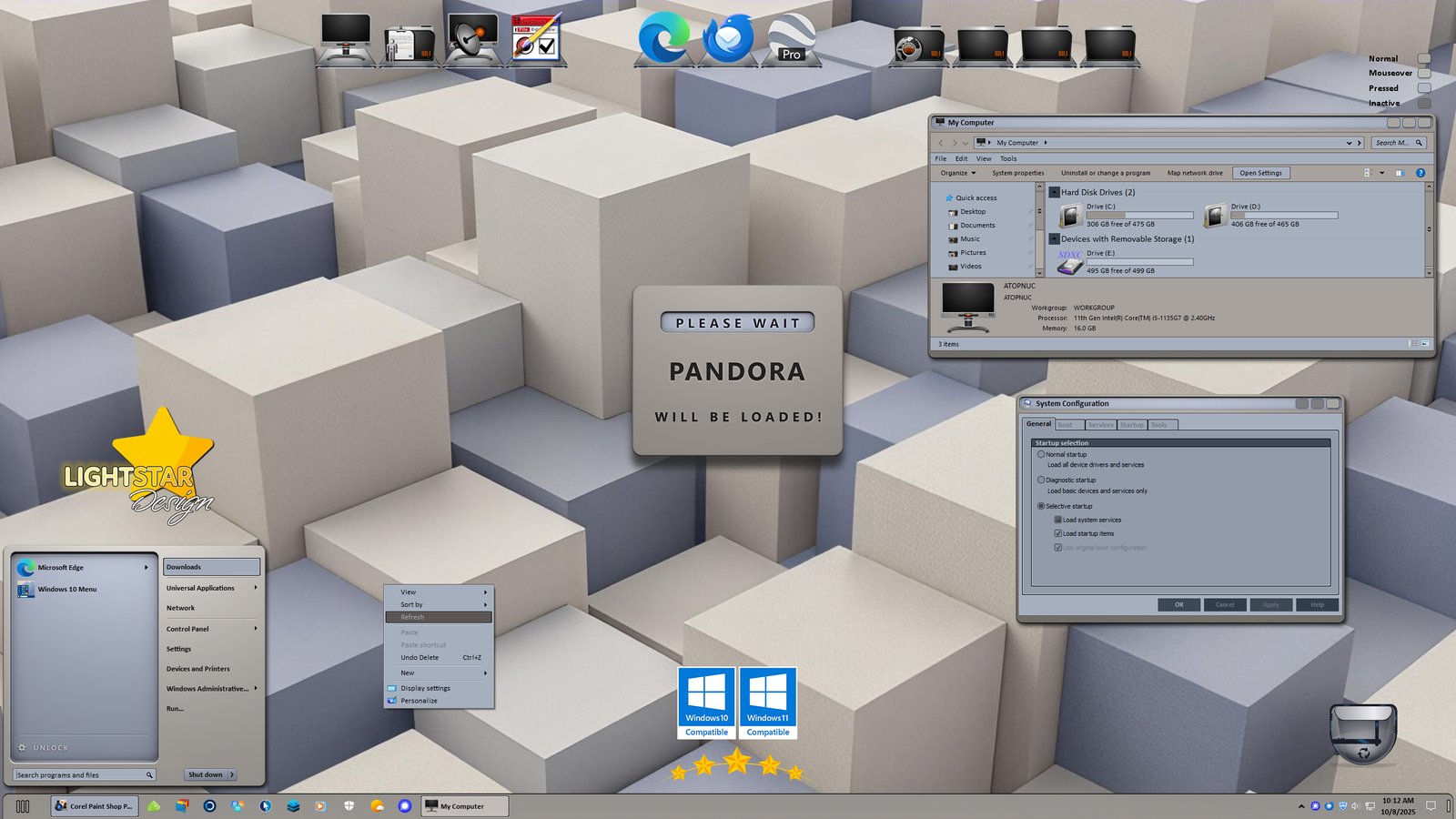
Task: Uncheck Load startup items checkbox
Action: (x=1057, y=533)
